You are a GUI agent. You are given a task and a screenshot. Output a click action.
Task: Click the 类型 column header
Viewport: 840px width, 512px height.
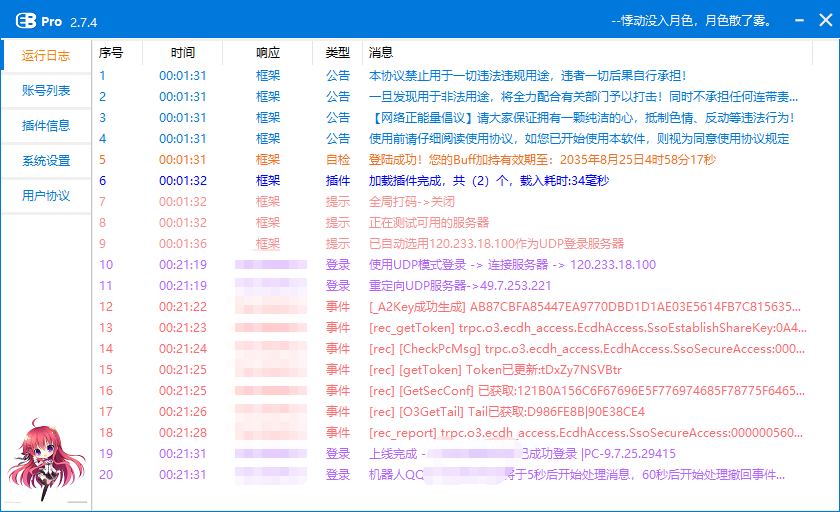338,53
